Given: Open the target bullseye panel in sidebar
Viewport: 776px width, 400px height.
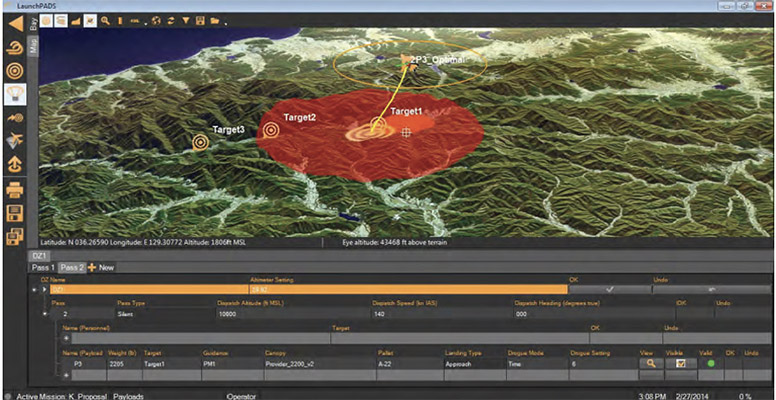Looking at the screenshot, I should (x=15, y=71).
